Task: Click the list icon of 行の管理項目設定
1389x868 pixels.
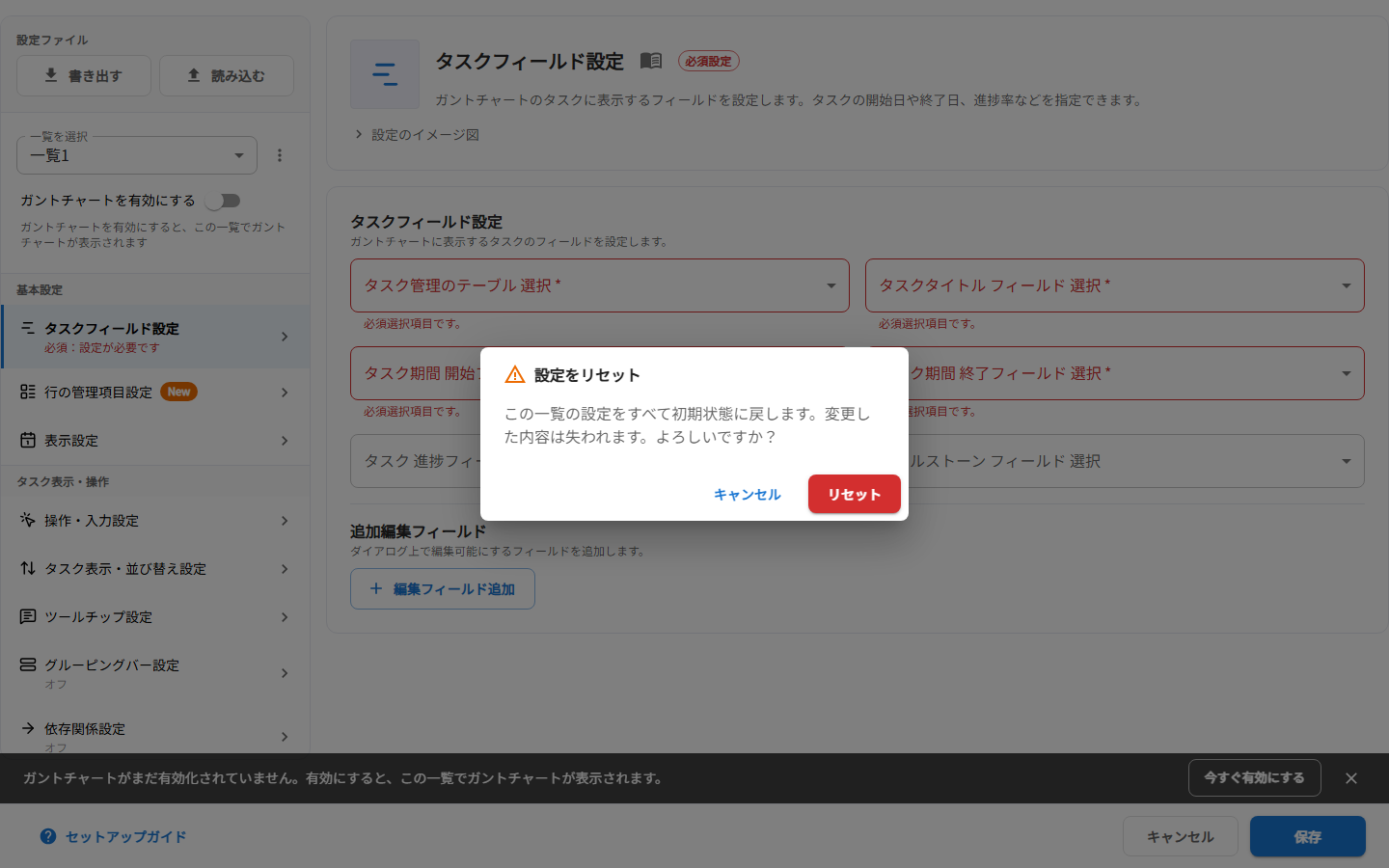Action: click(x=28, y=392)
